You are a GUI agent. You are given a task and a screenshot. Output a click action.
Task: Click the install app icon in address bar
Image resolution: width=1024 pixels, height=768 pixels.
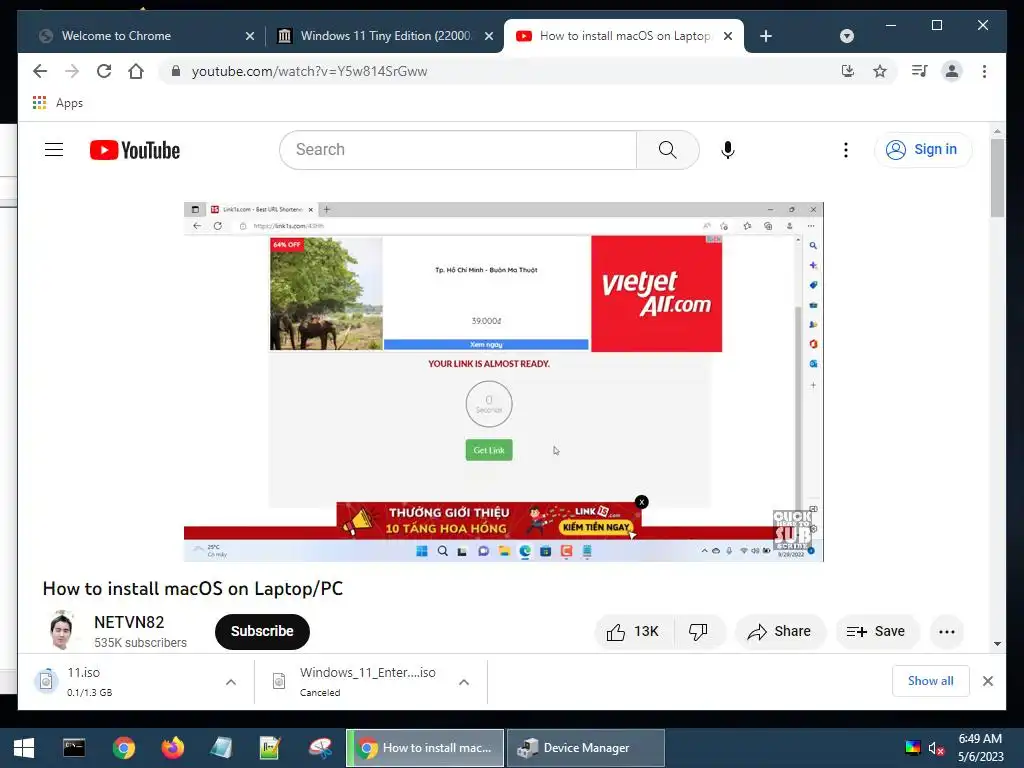[x=848, y=71]
